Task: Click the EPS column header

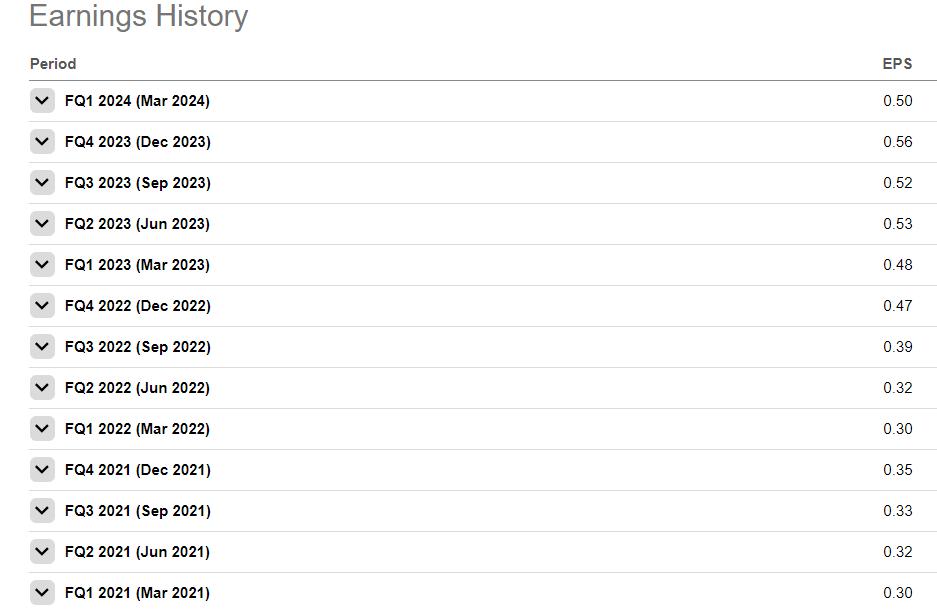Action: 897,64
